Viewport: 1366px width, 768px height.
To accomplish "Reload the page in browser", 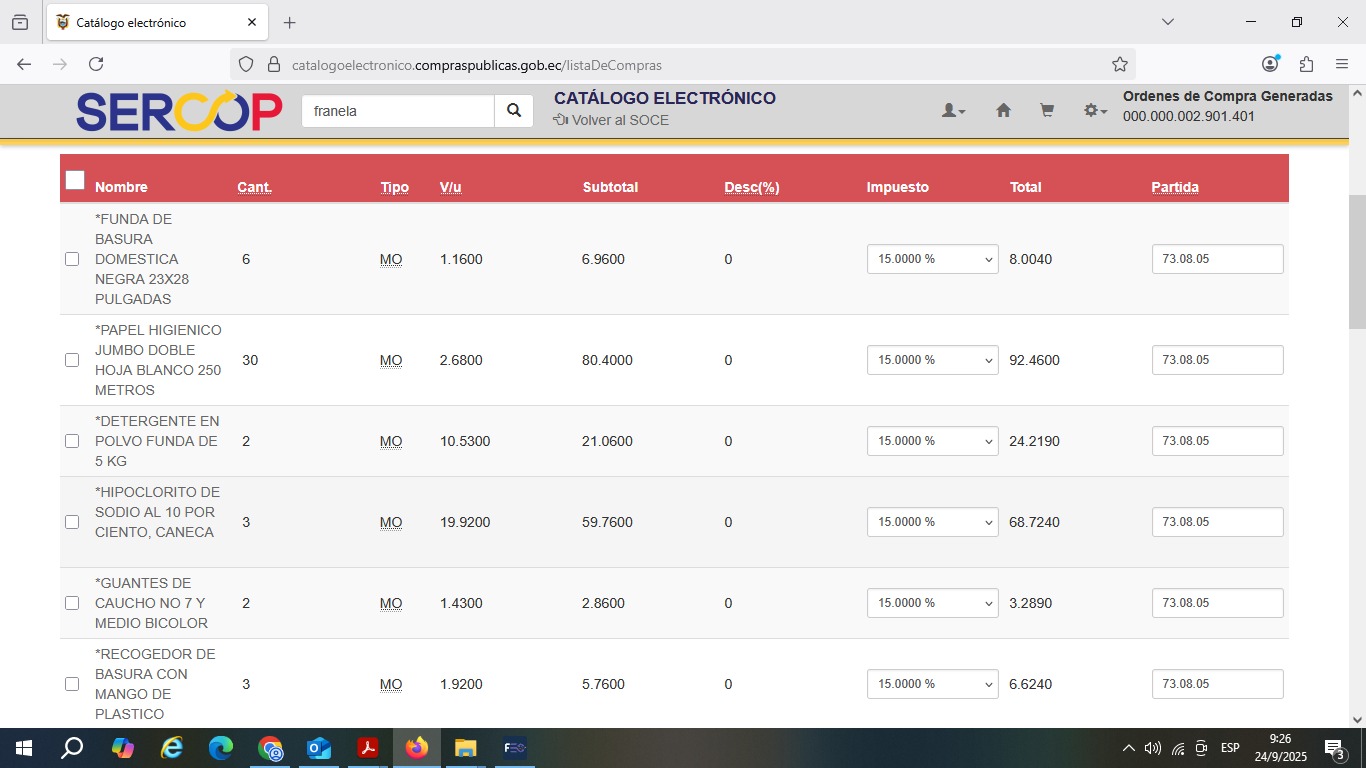I will 96,65.
